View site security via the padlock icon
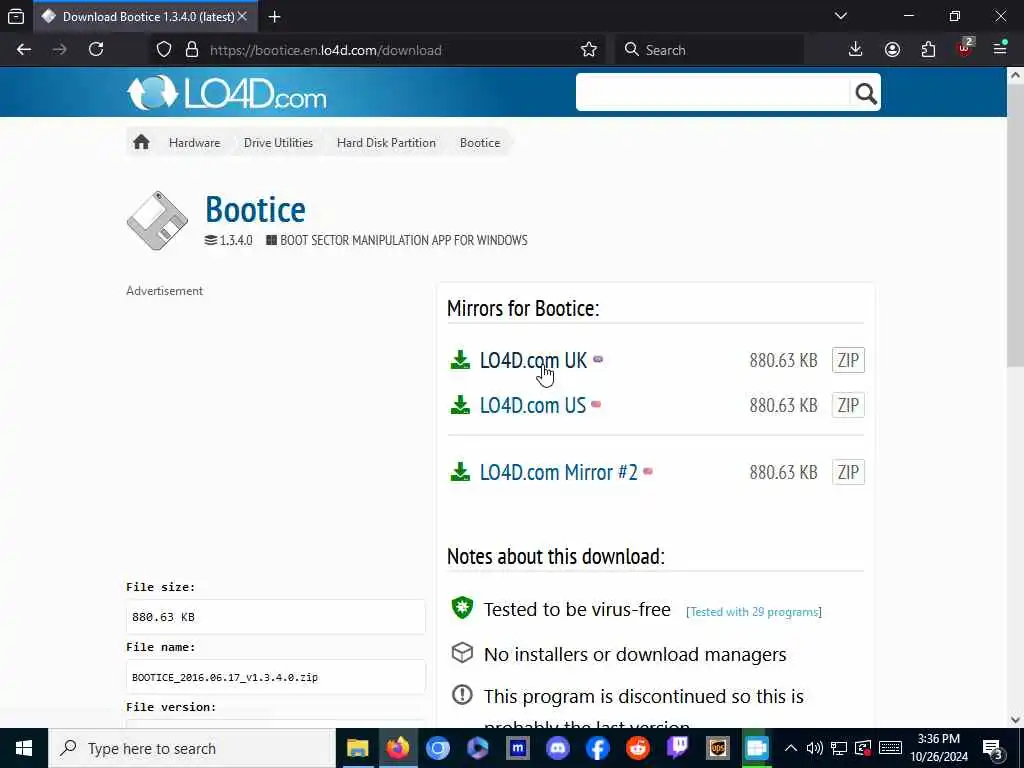Screen dimensions: 1024x768 191,50
